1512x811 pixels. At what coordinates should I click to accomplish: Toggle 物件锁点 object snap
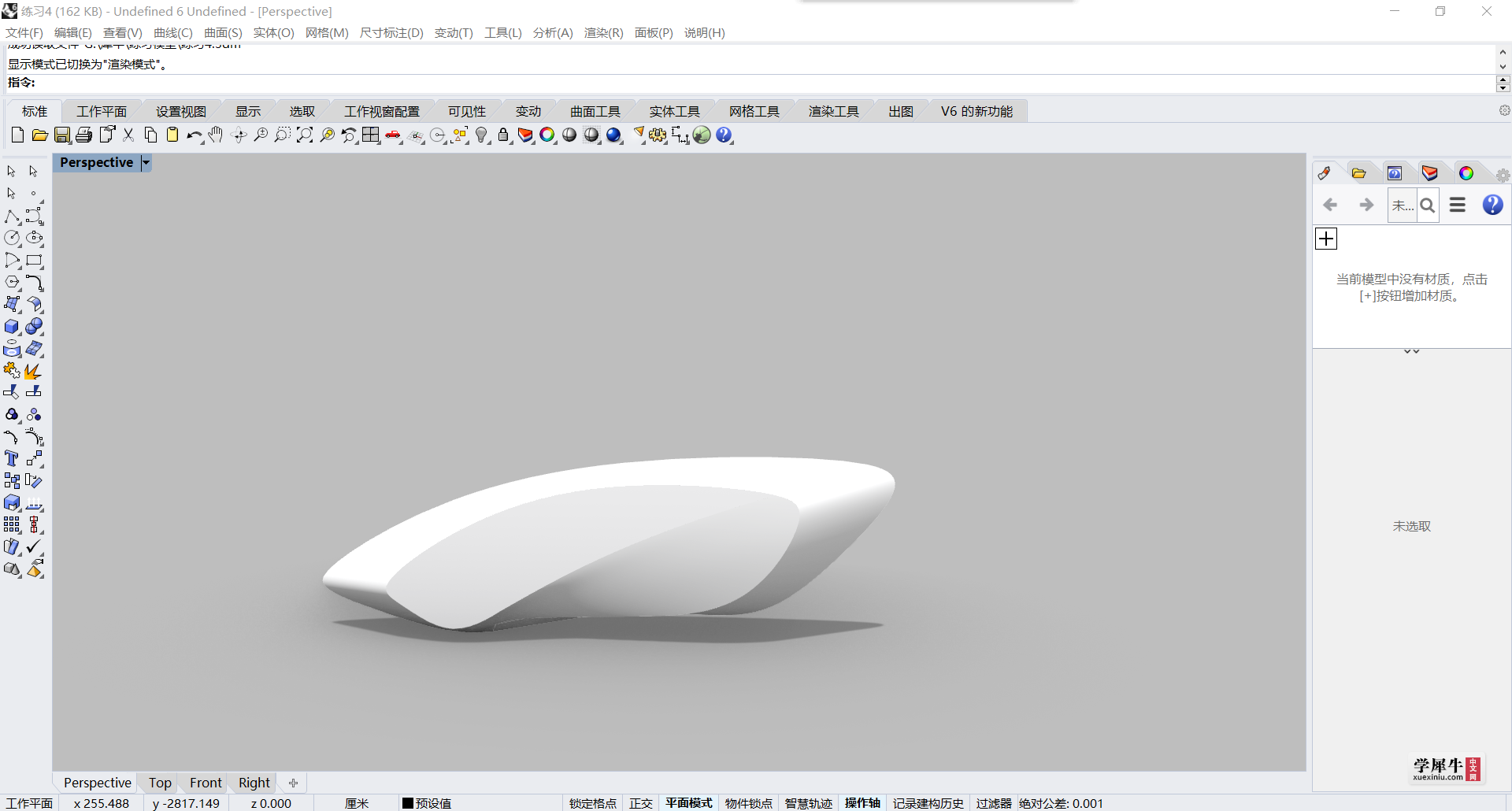point(749,803)
